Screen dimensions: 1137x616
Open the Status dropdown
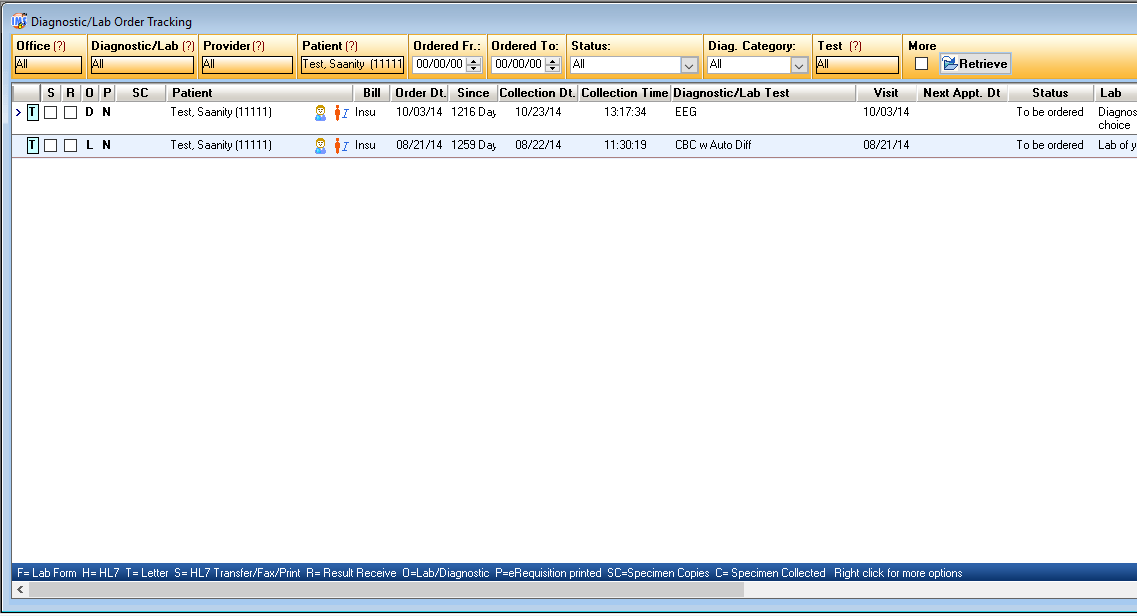[691, 63]
